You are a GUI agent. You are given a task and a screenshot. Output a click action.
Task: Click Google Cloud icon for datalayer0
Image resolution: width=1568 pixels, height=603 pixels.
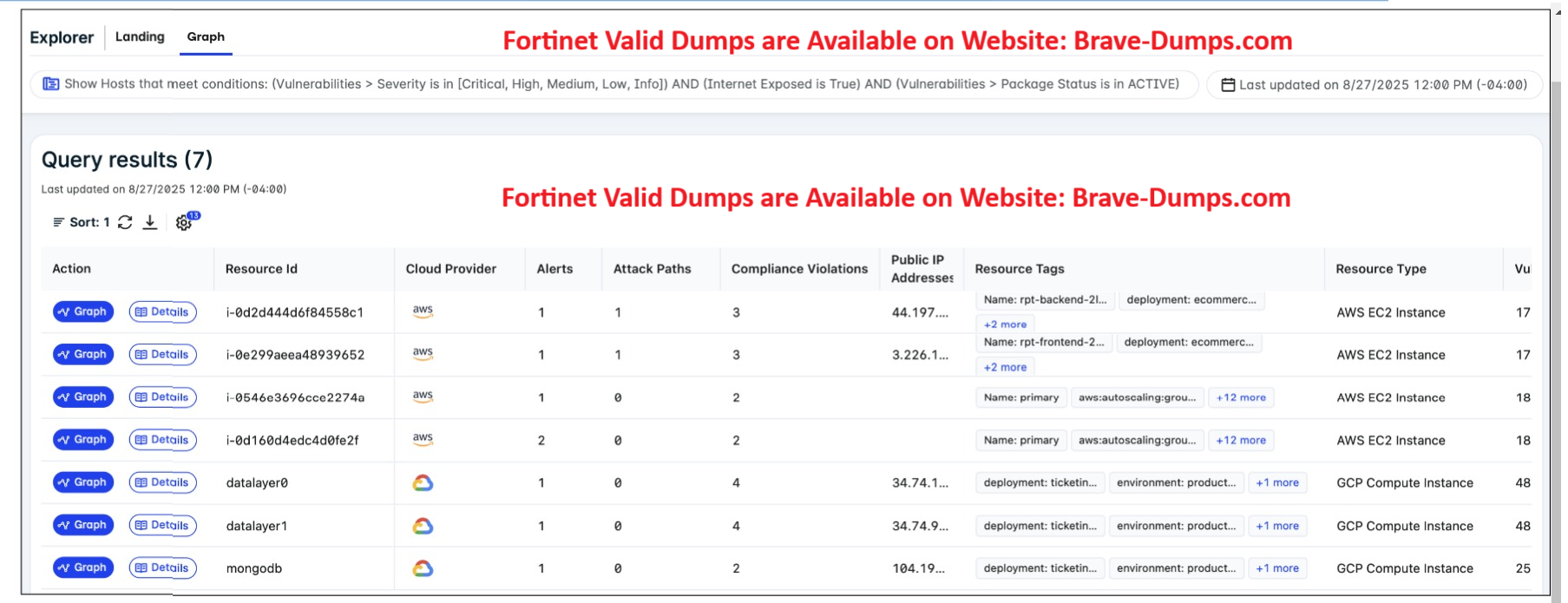pyautogui.click(x=423, y=483)
